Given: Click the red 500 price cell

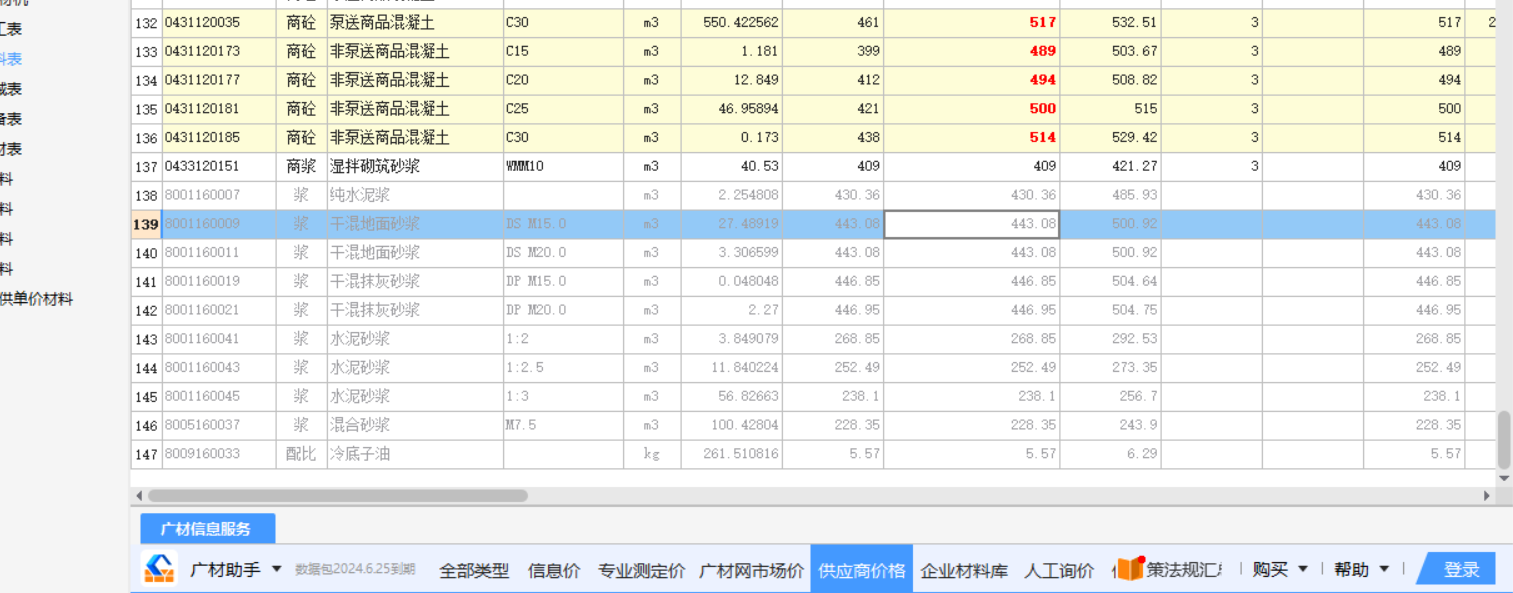Looking at the screenshot, I should coord(972,108).
